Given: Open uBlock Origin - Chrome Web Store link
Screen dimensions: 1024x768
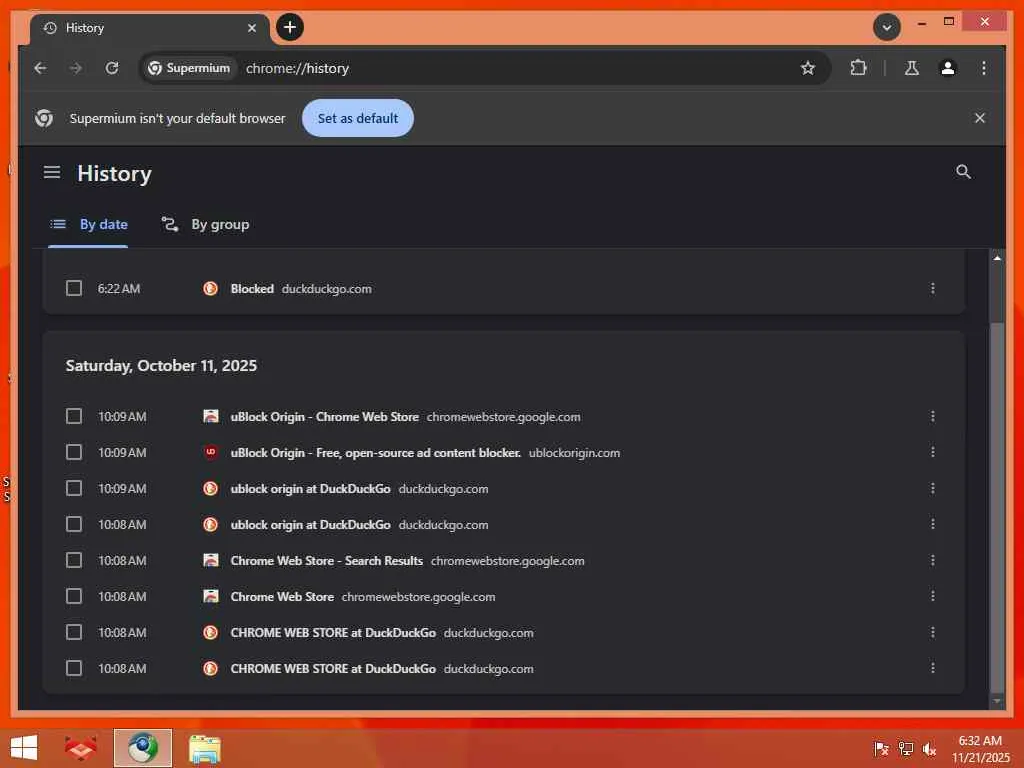Looking at the screenshot, I should 325,417.
